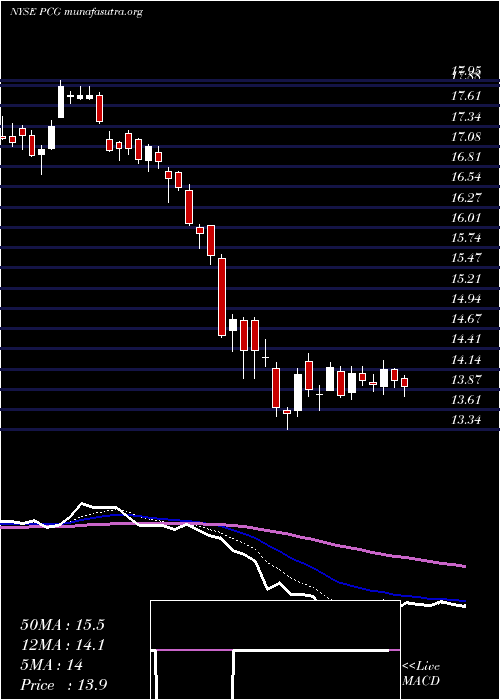Click the last red candlestick on the right

coord(404,382)
